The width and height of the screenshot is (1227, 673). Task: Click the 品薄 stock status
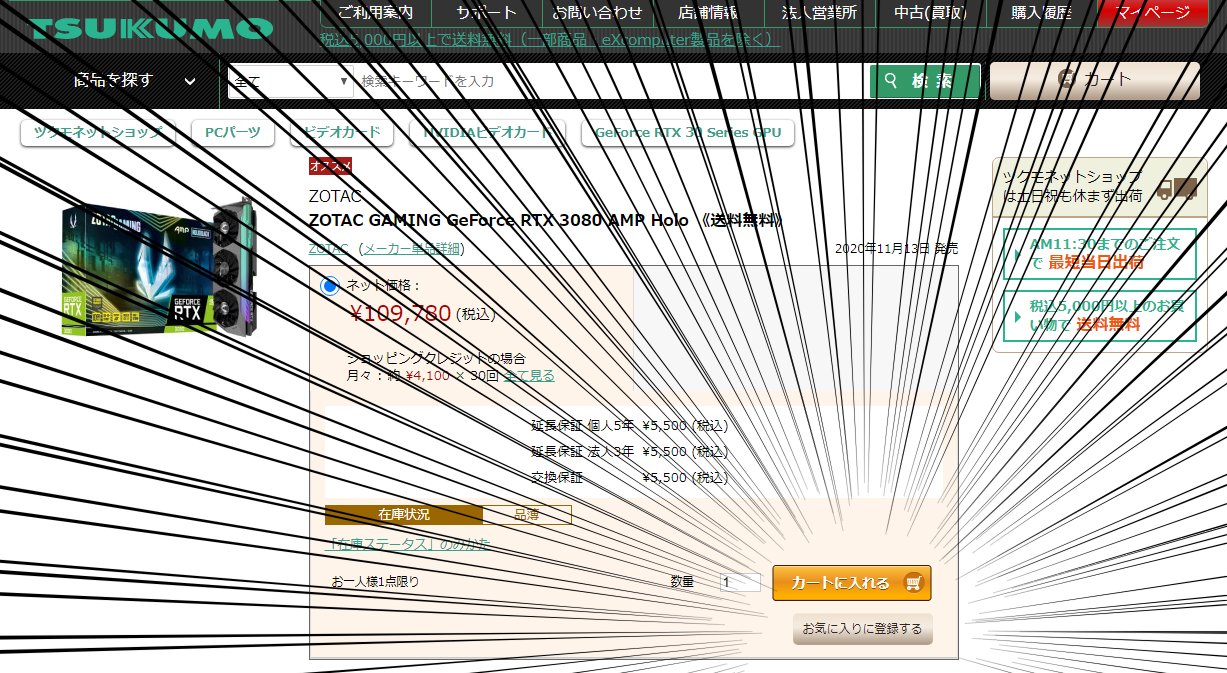(527, 514)
